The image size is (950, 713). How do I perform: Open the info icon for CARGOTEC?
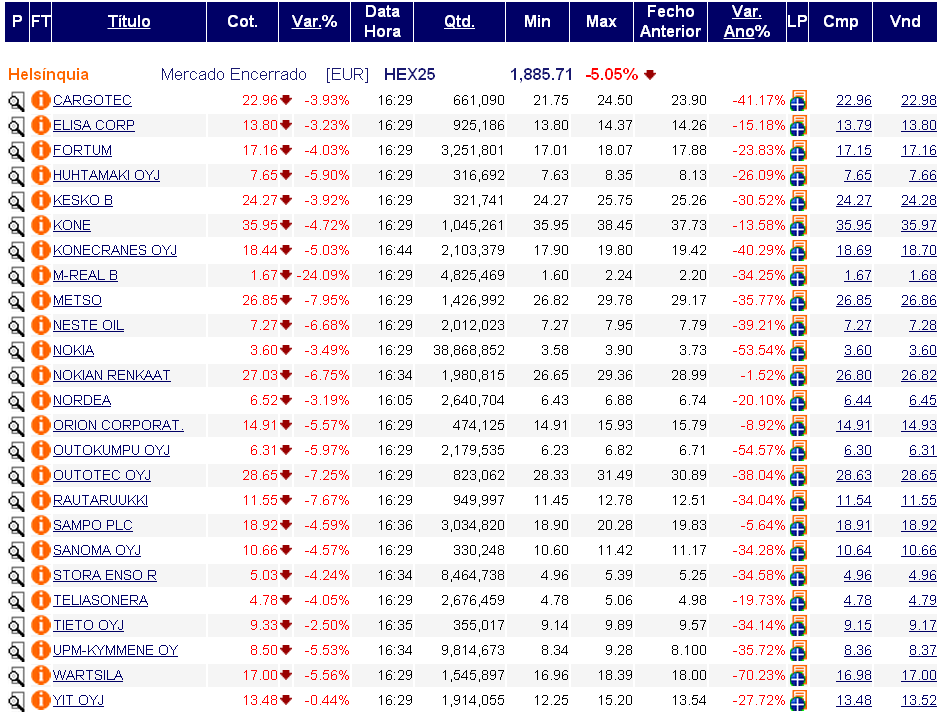tap(41, 100)
